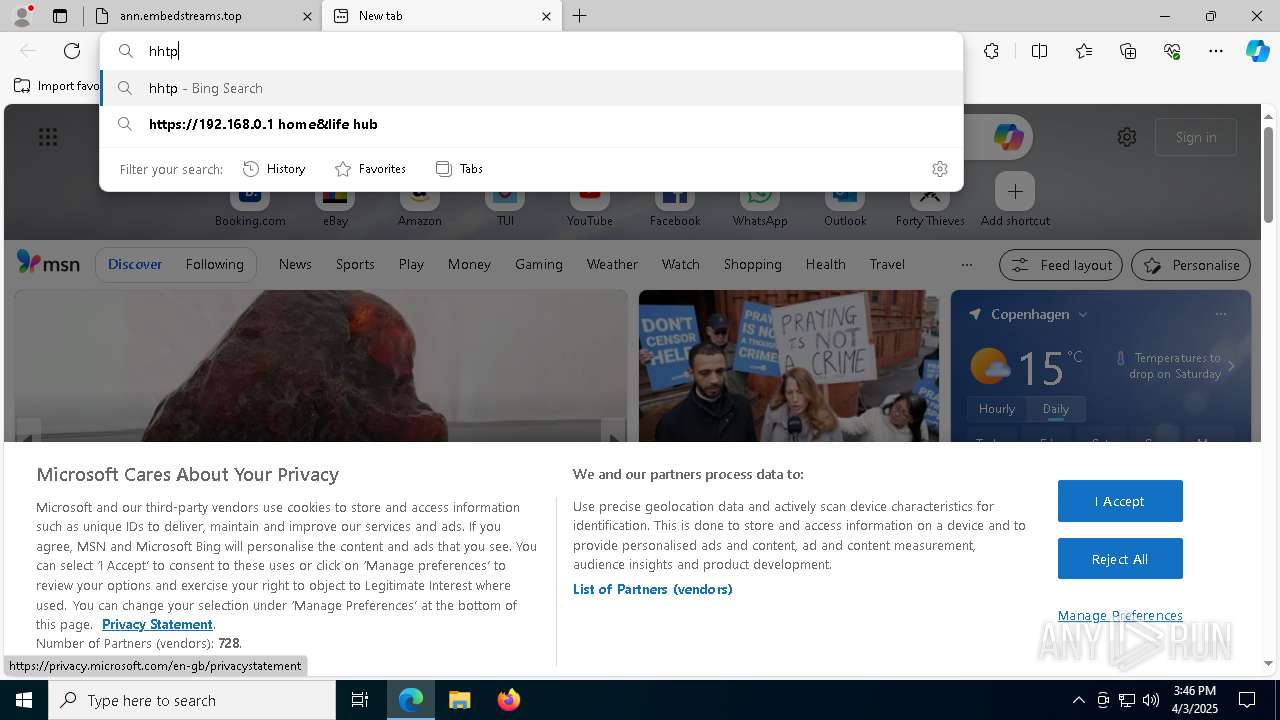
Task: Click the Add shortcut plus tile
Action: [x=1015, y=191]
